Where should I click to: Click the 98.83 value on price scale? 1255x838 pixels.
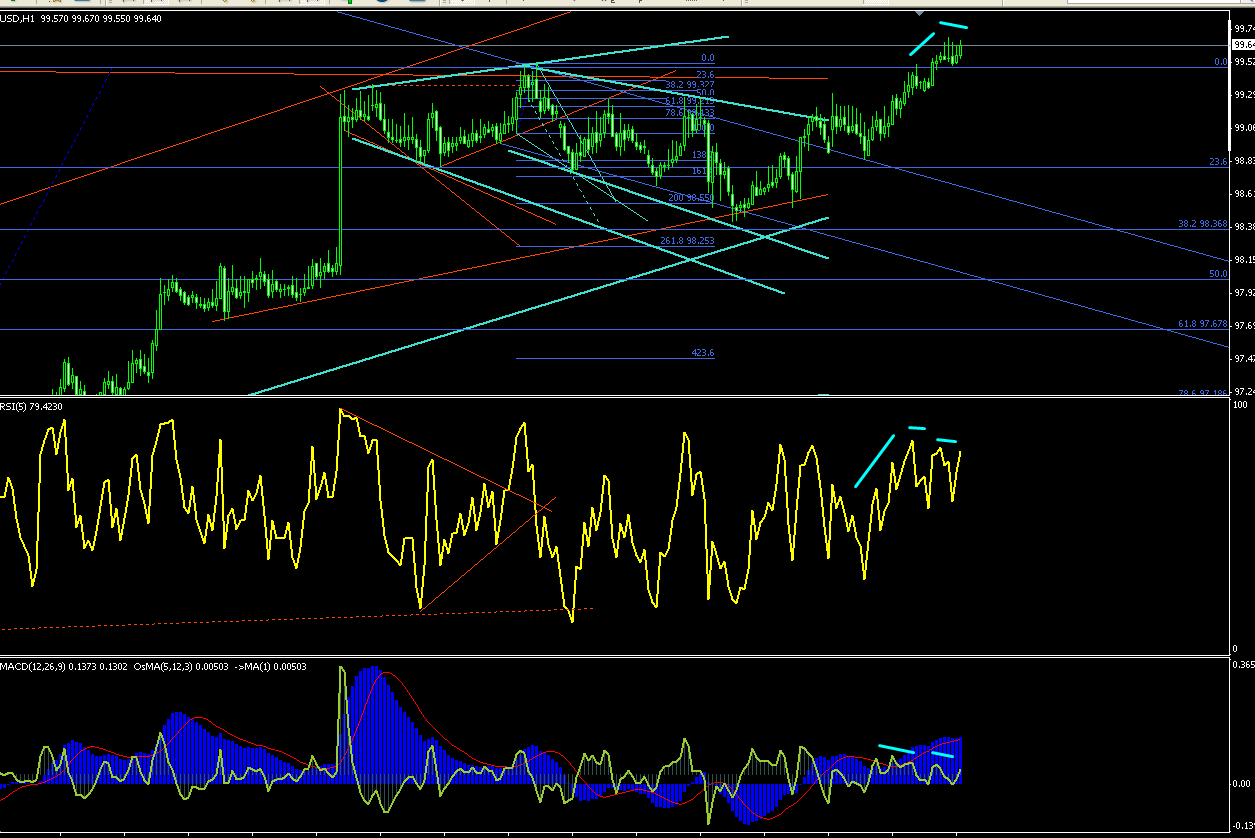pos(1244,161)
